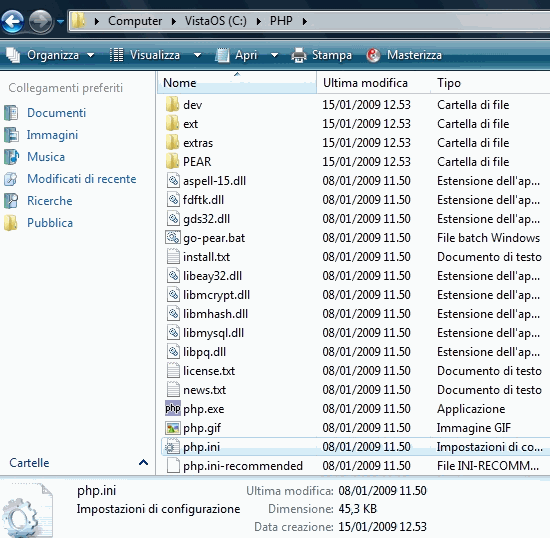Open Documenti in favorite links

point(56,113)
